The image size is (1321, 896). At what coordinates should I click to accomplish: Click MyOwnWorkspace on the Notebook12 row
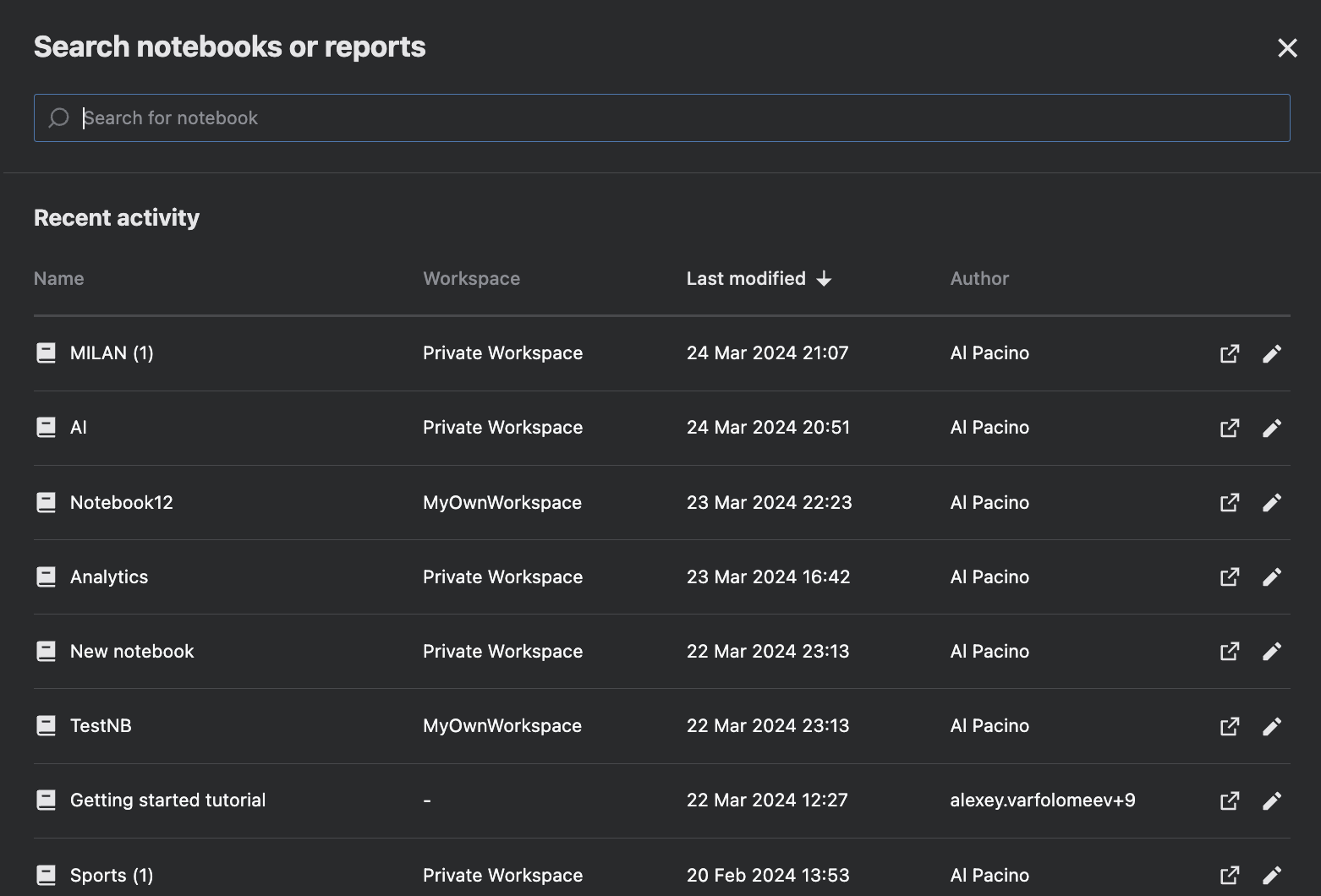click(502, 502)
